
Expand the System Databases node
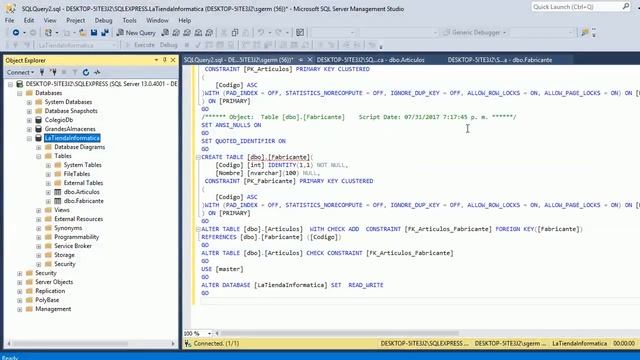coord(29,102)
